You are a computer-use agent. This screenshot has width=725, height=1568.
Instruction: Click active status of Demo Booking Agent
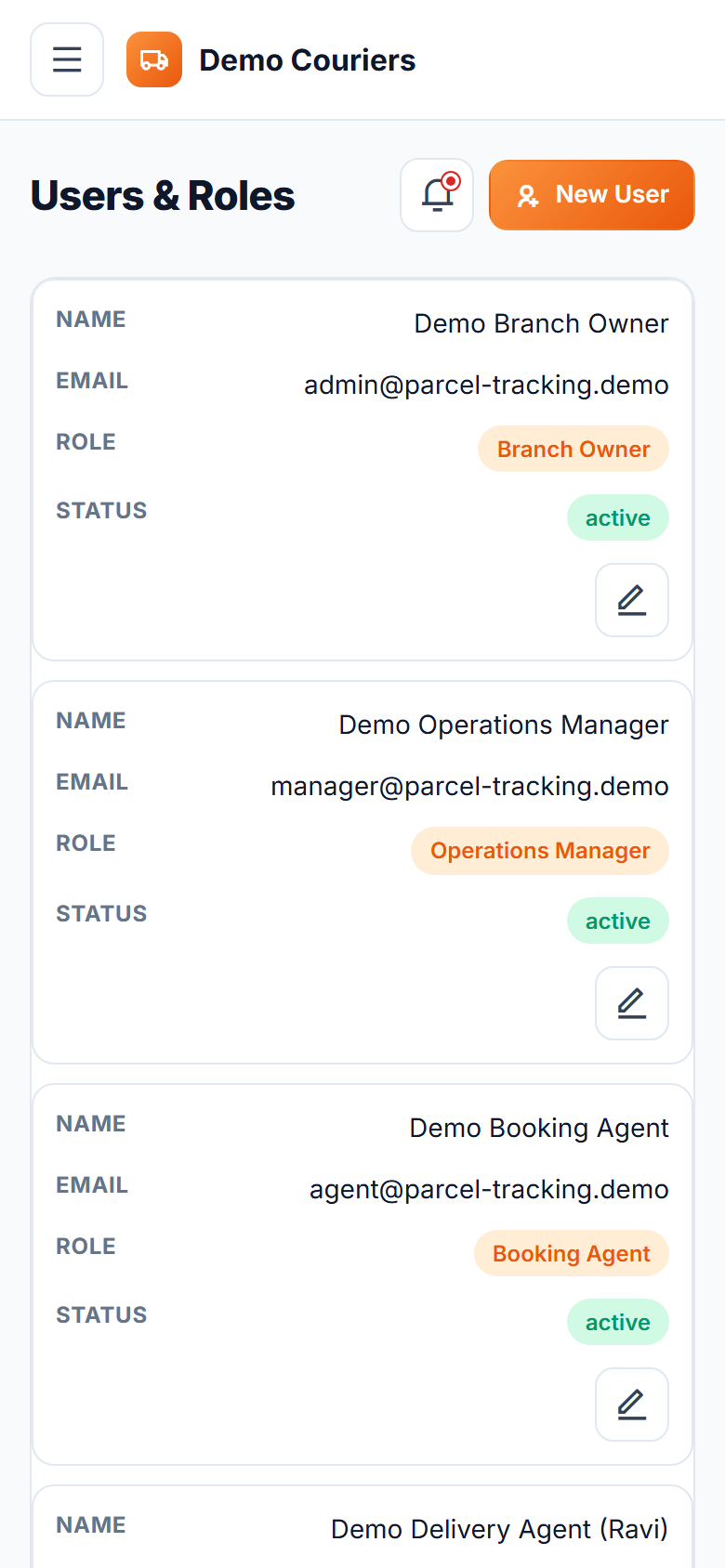click(x=618, y=1322)
